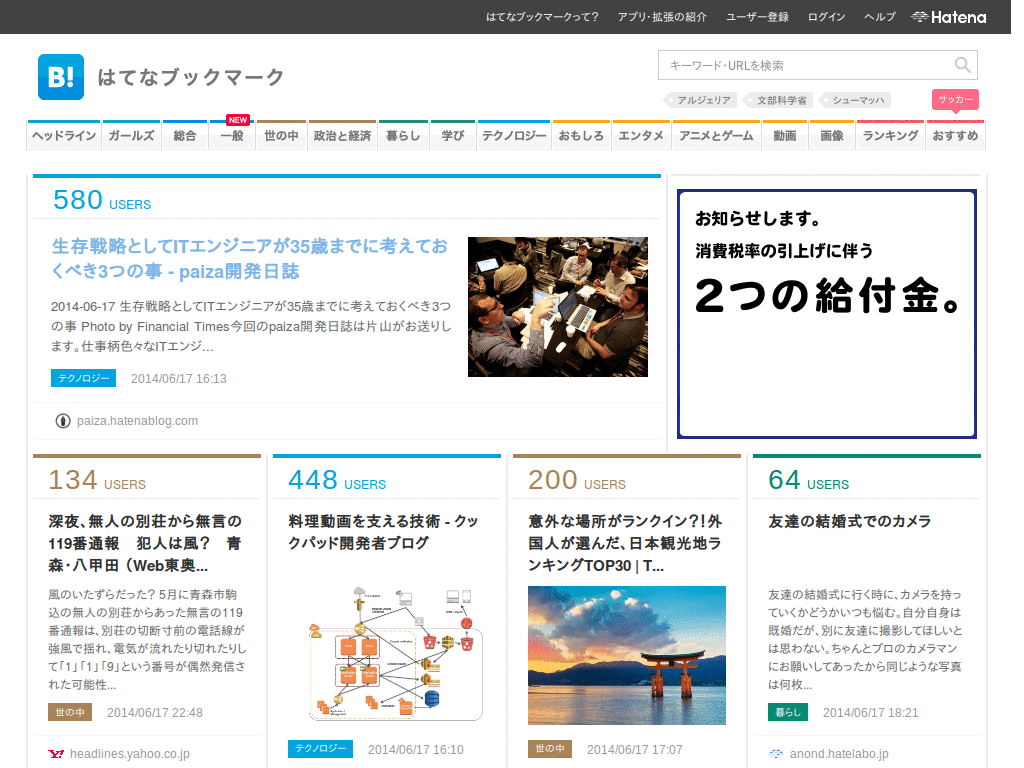Switch to the おもしろ tab
The height and width of the screenshot is (768, 1024).
pyautogui.click(x=581, y=136)
